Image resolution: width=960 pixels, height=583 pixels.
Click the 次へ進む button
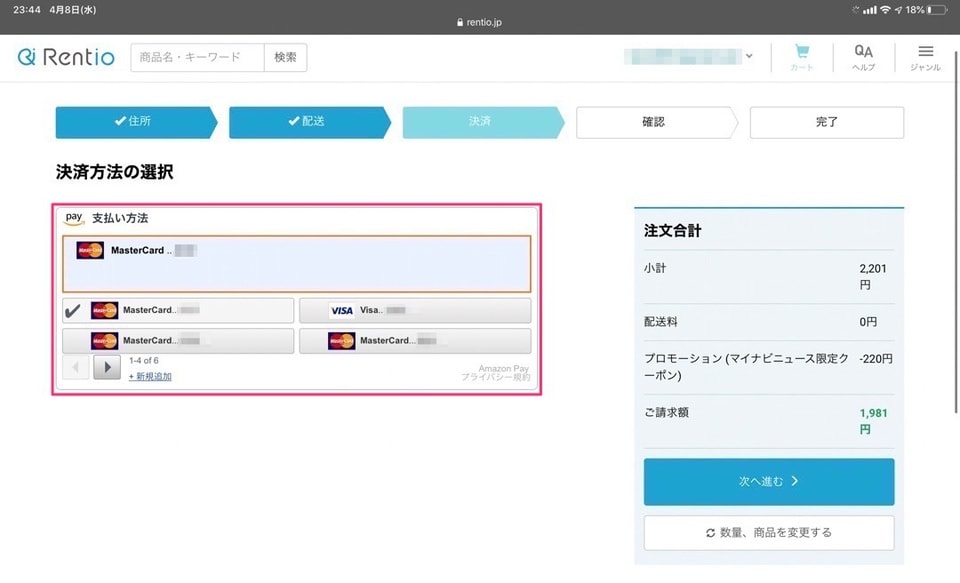coord(768,481)
